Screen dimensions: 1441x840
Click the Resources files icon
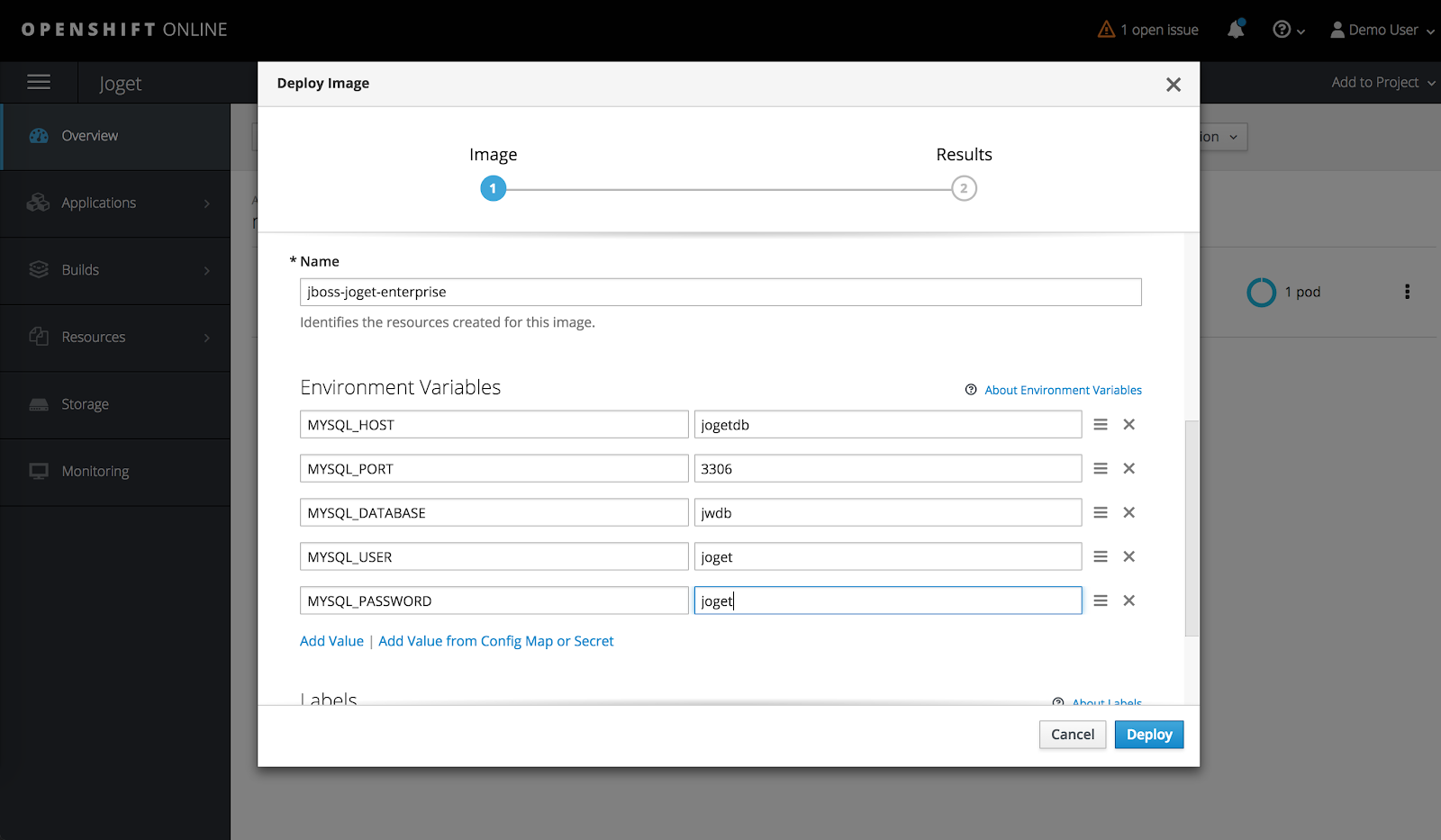click(x=39, y=337)
